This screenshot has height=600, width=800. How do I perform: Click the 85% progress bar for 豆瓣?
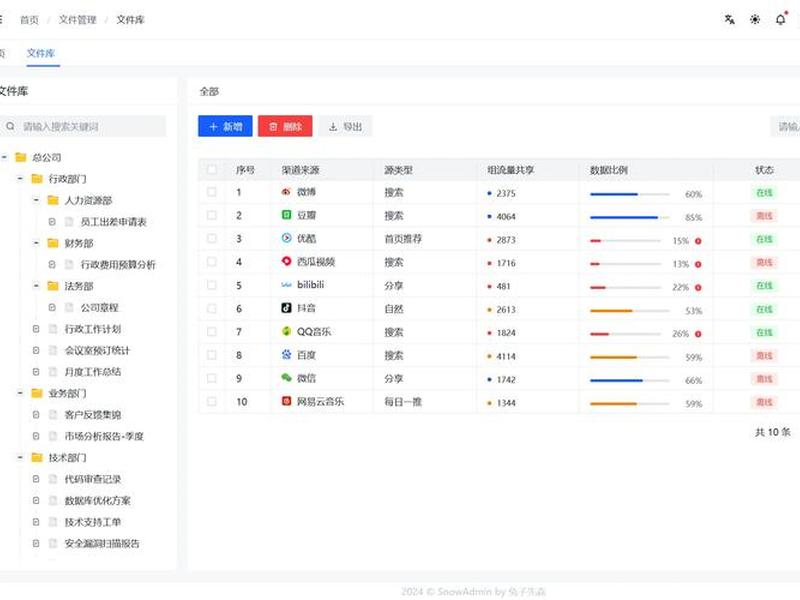630,217
